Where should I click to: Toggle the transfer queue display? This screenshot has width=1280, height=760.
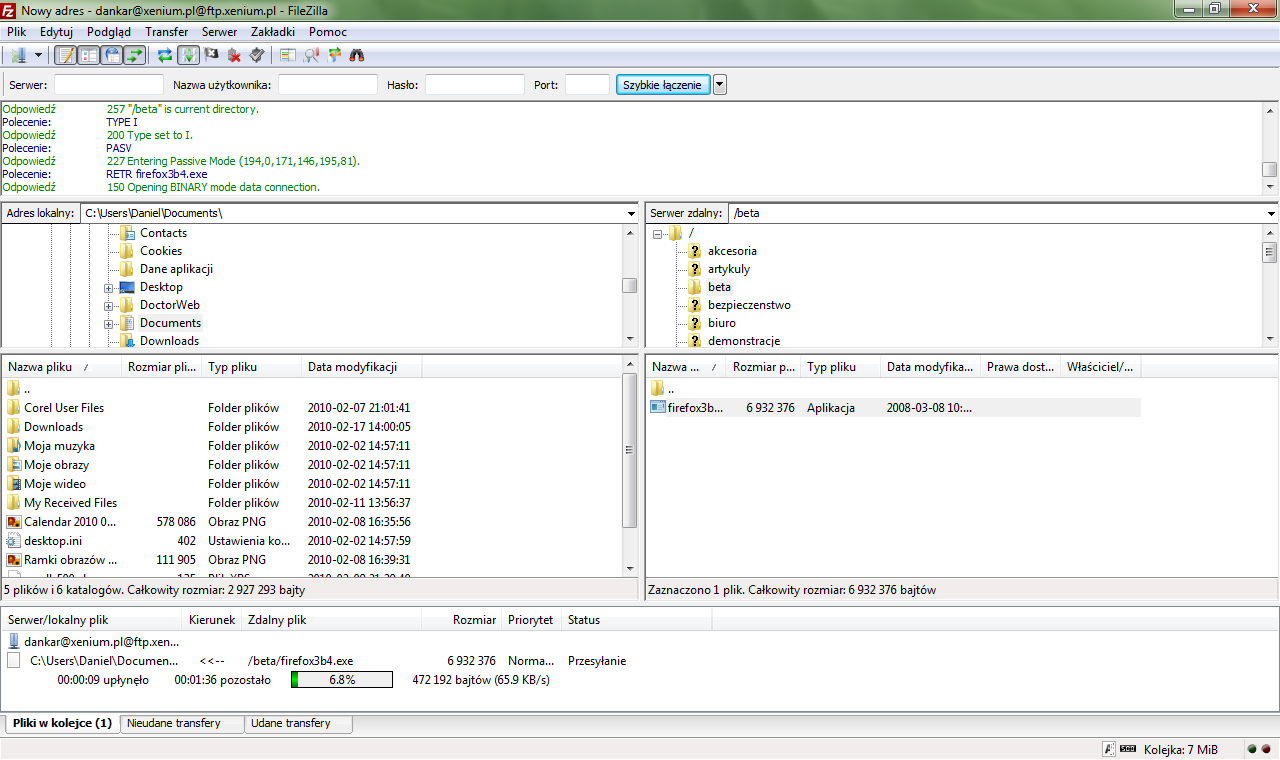(135, 55)
